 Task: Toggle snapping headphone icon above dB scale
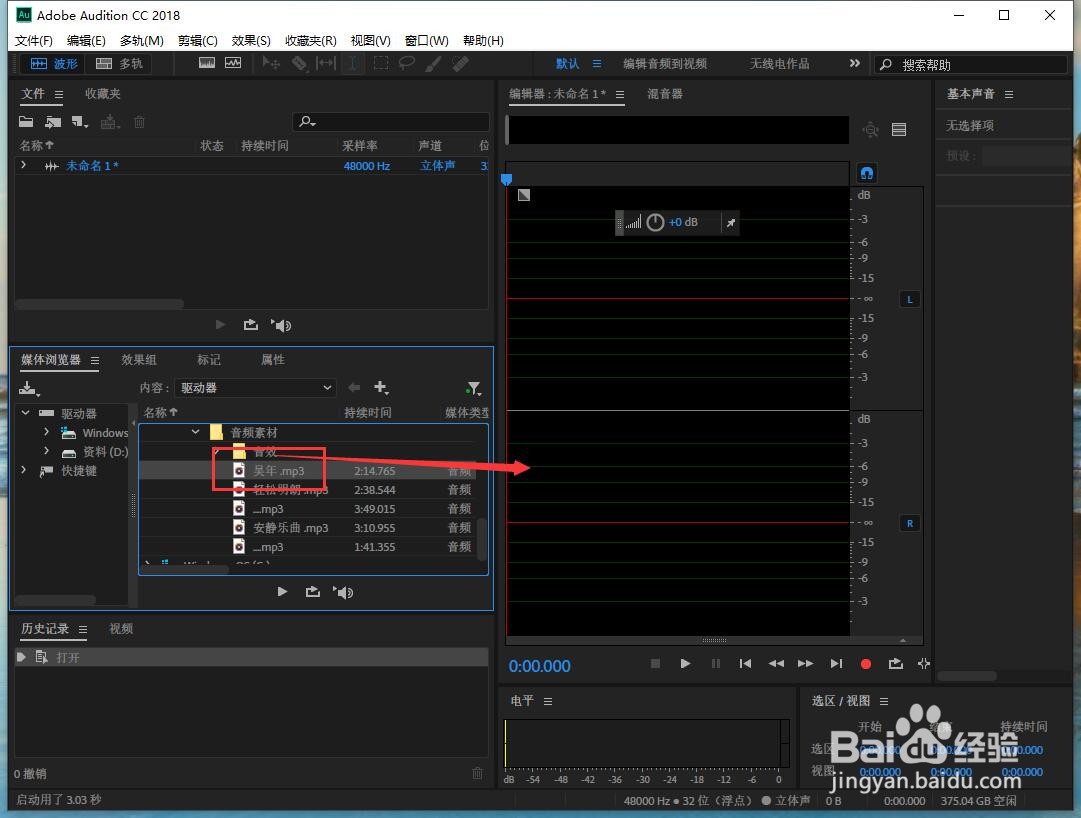click(867, 172)
